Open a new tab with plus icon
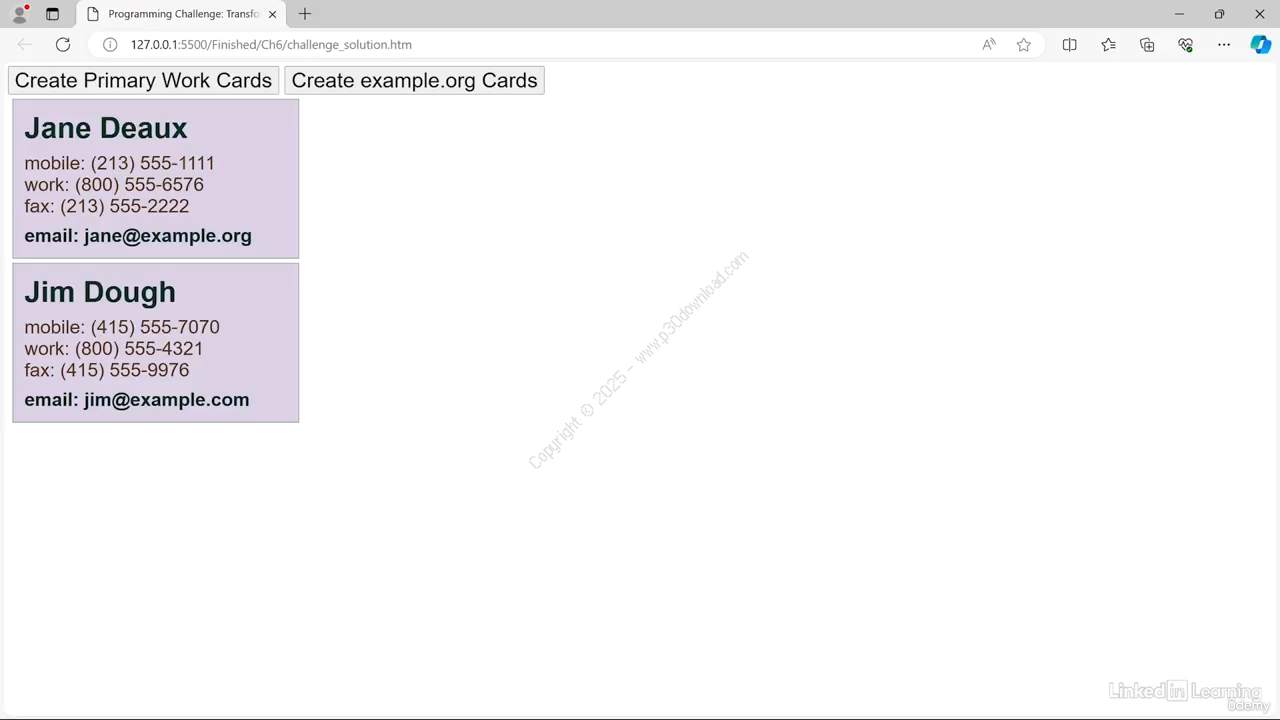The image size is (1280, 720). [x=305, y=14]
